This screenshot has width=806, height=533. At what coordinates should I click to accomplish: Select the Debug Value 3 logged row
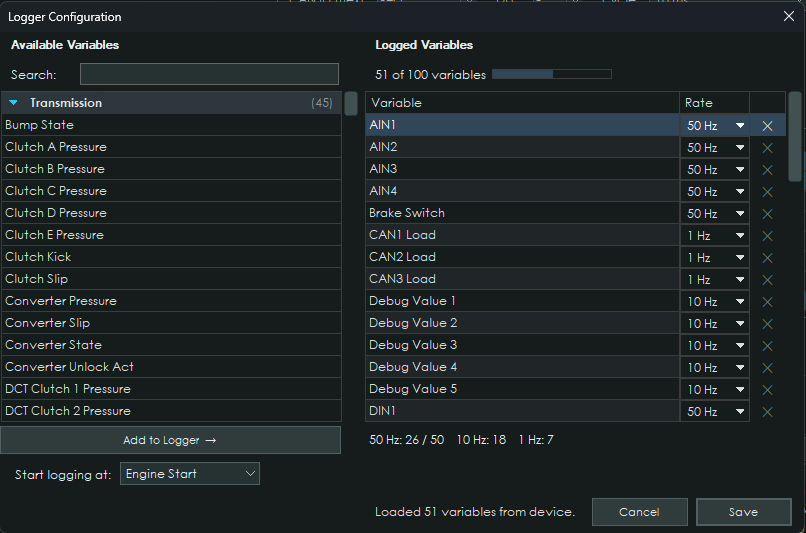(522, 345)
